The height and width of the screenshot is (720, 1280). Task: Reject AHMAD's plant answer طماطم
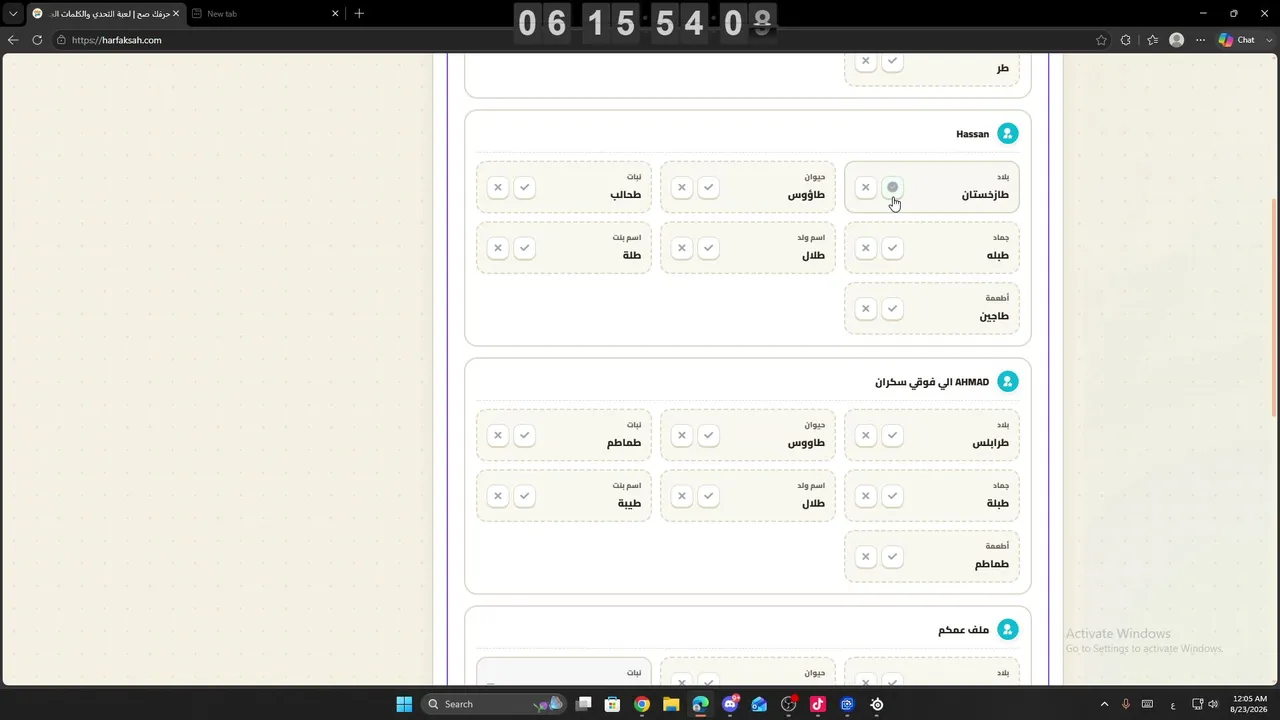tap(498, 435)
